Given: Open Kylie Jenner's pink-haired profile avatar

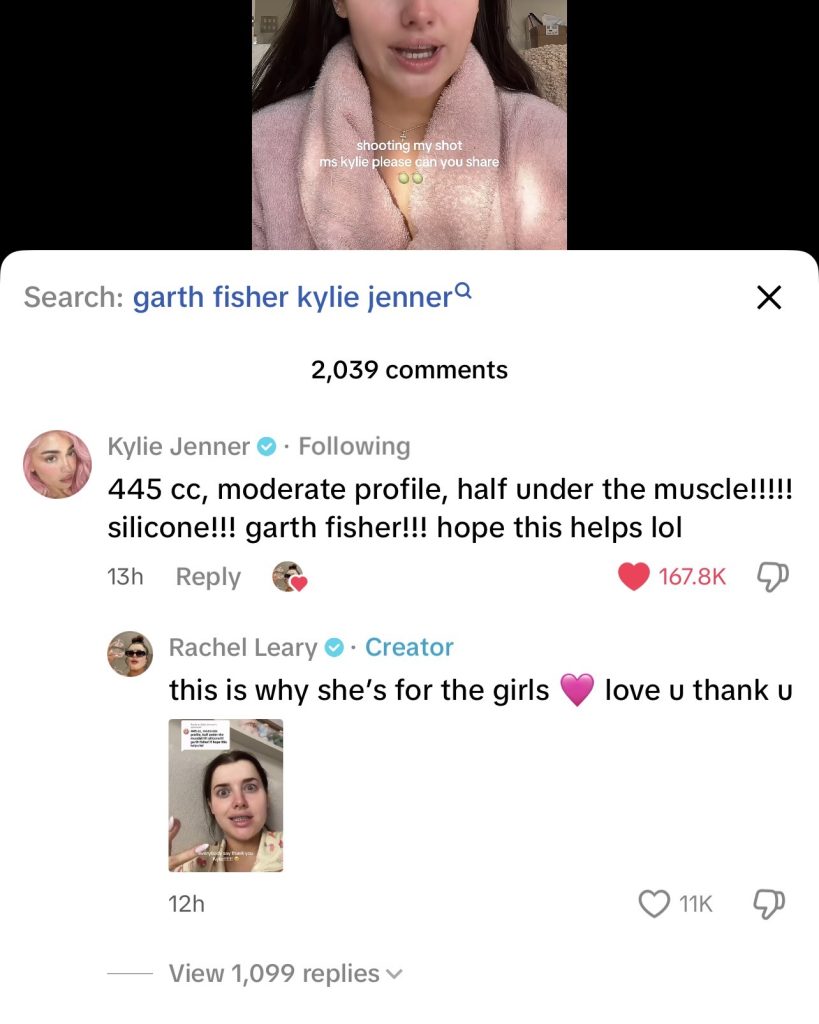Looking at the screenshot, I should (x=57, y=465).
